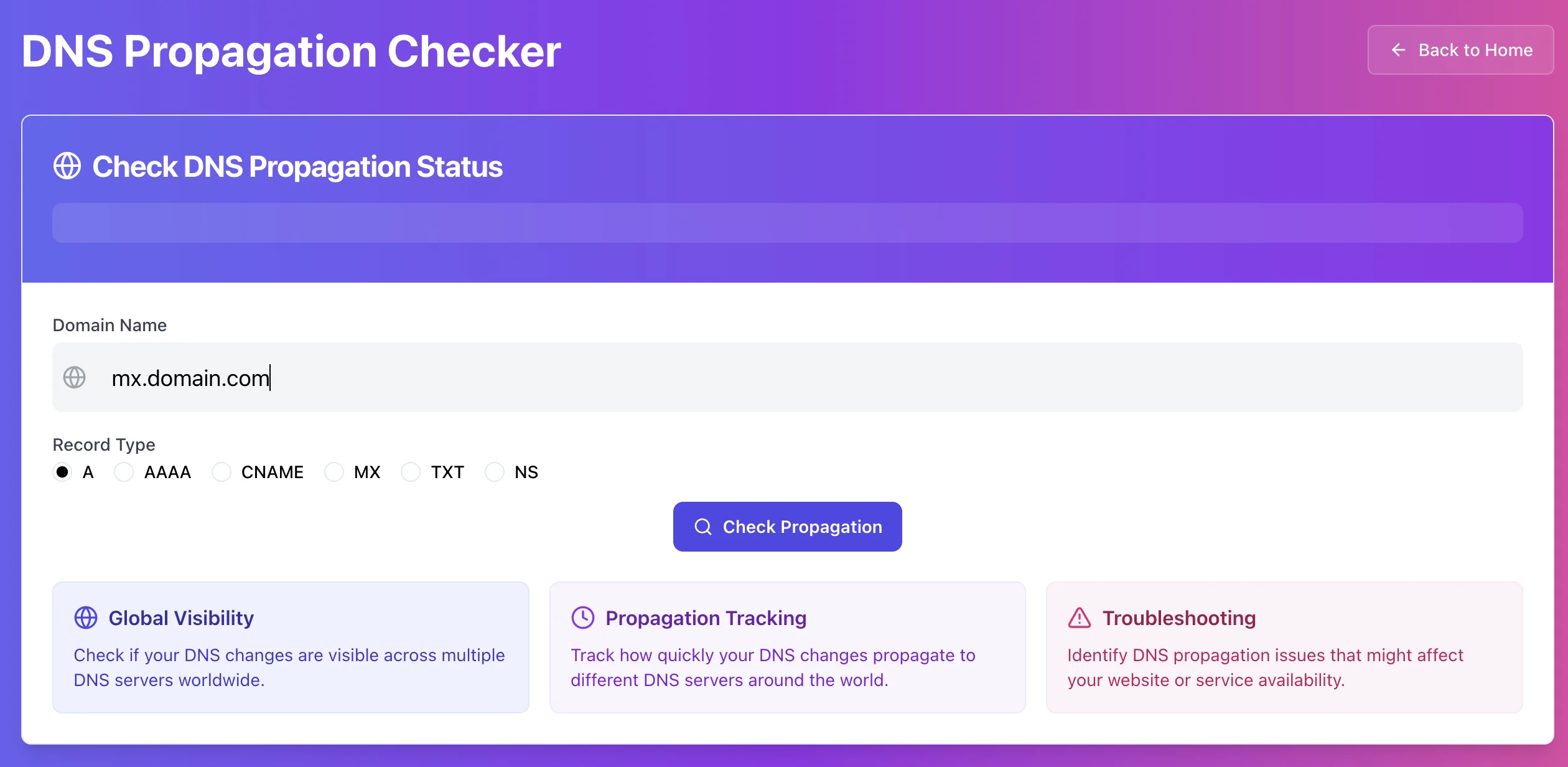Focus the Domain Name input field

[x=809, y=377]
